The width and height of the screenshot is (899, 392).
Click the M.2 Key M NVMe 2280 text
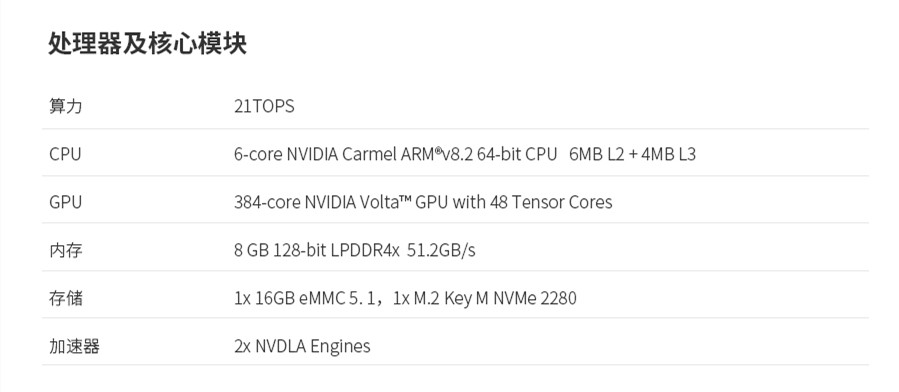495,298
